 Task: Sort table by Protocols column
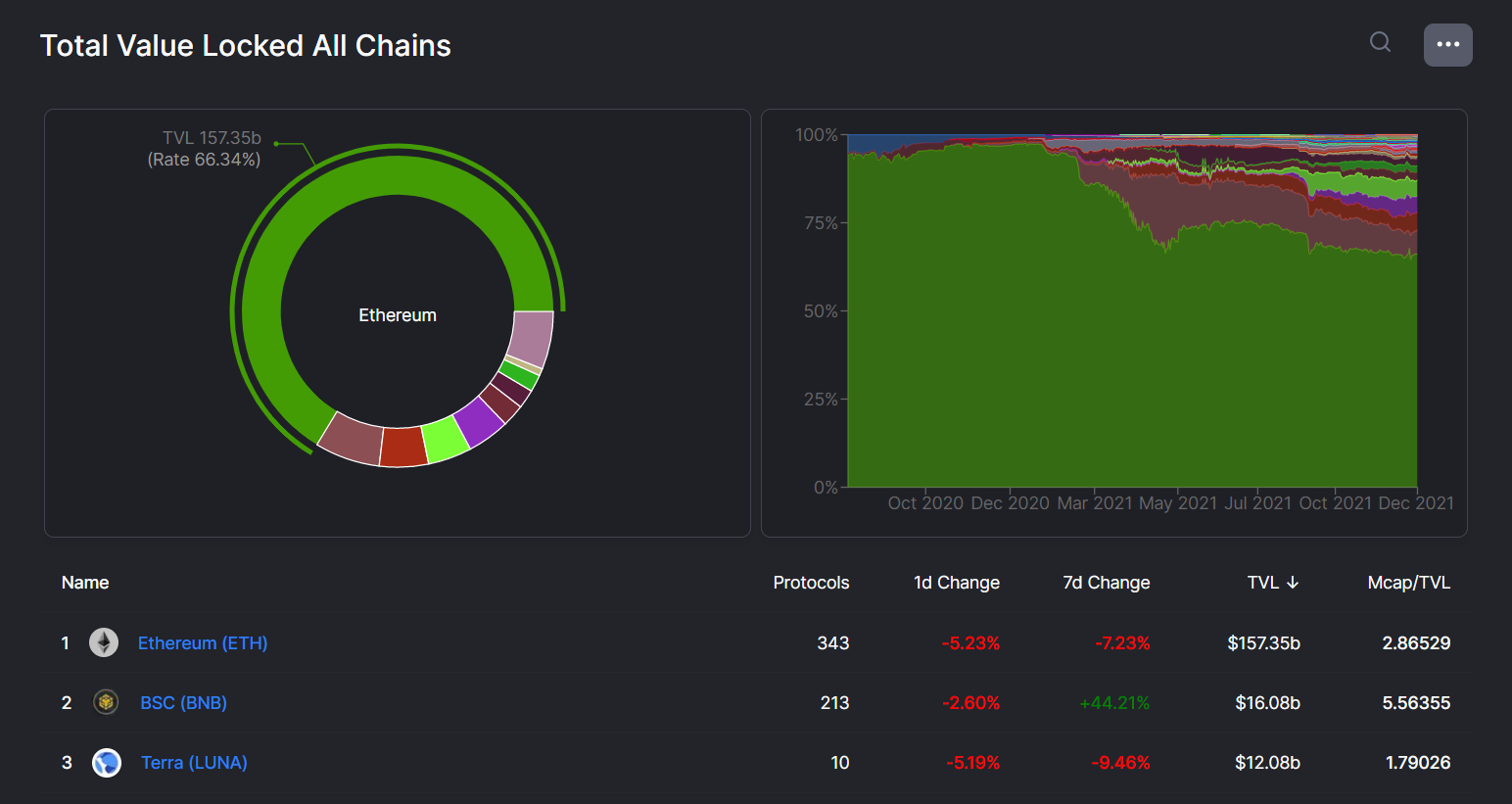811,583
